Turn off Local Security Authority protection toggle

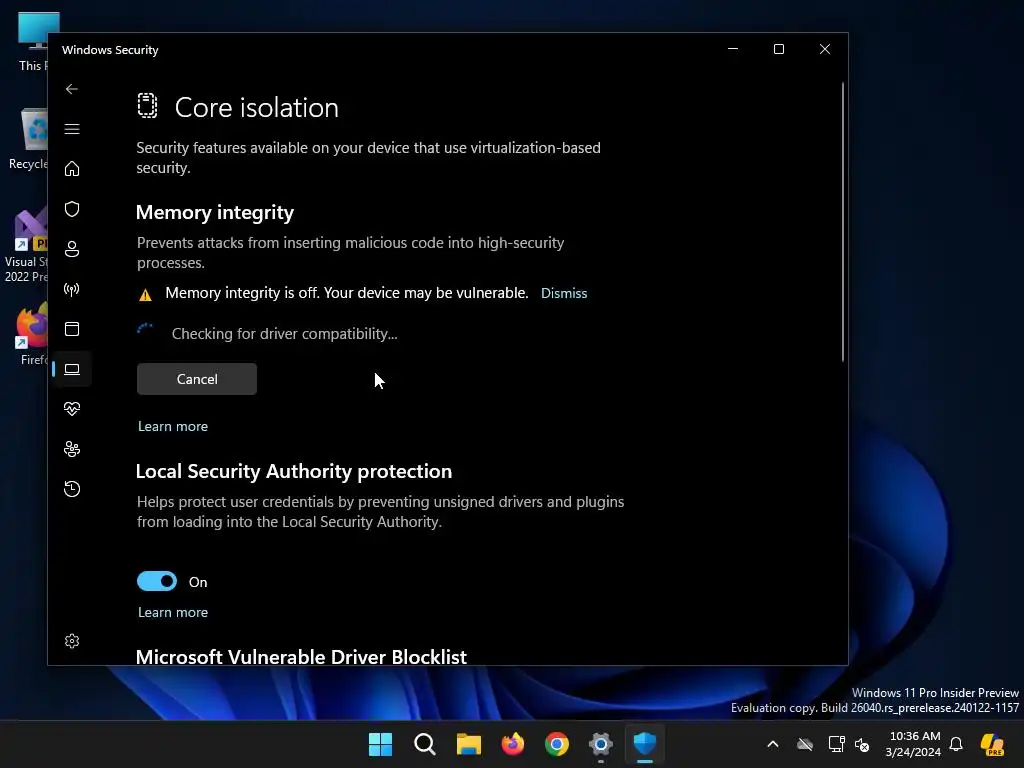coord(157,581)
